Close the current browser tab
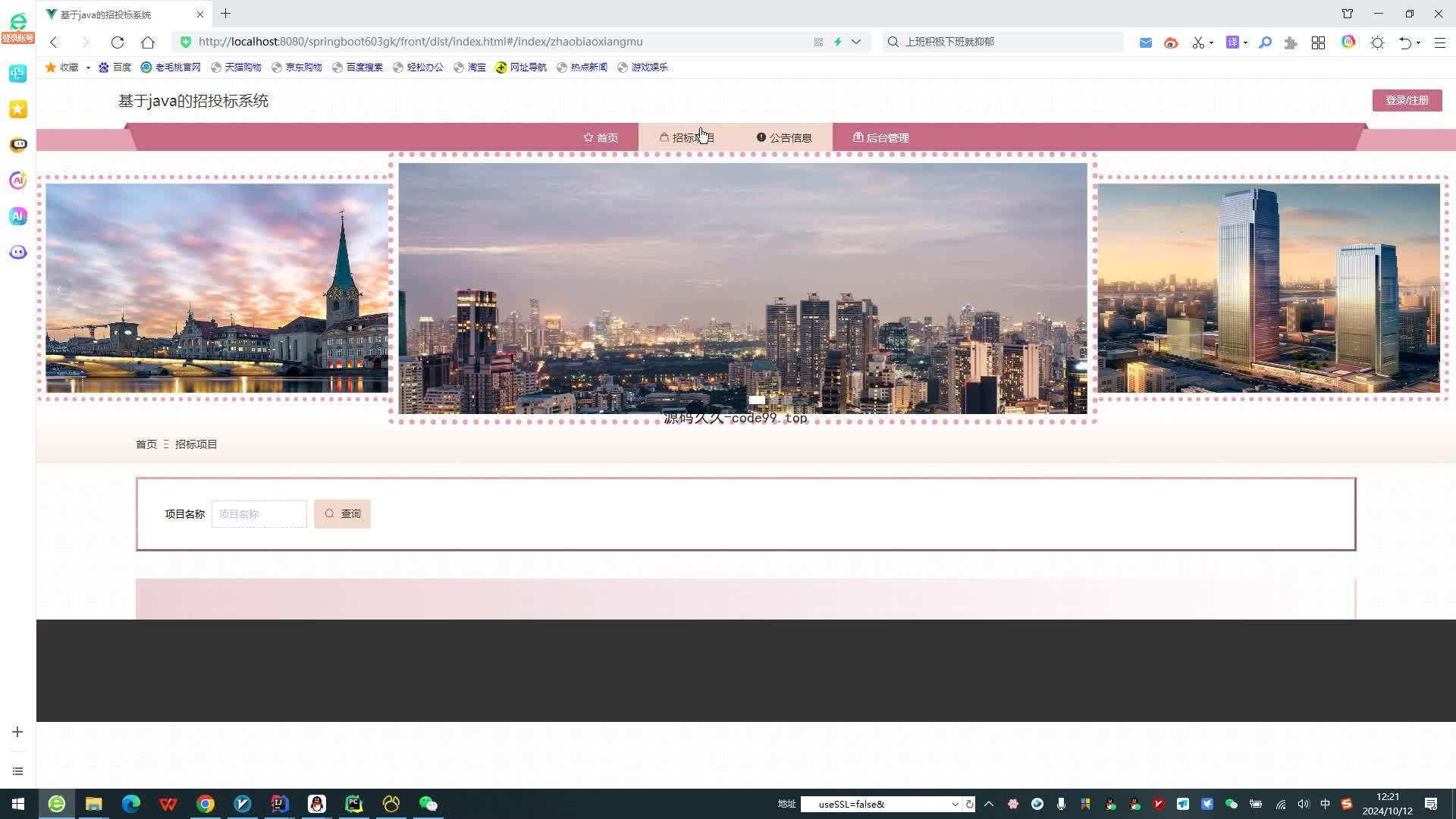The height and width of the screenshot is (819, 1456). coord(200,14)
